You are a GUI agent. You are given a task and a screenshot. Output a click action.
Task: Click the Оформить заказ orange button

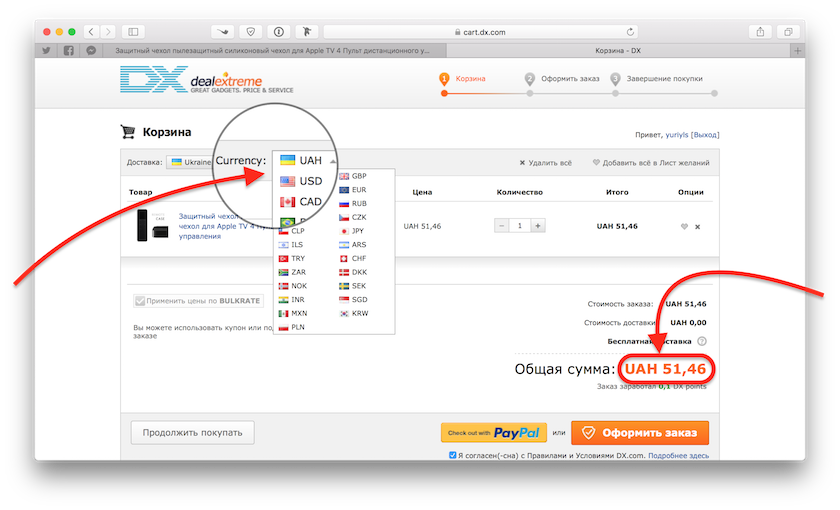(x=640, y=433)
